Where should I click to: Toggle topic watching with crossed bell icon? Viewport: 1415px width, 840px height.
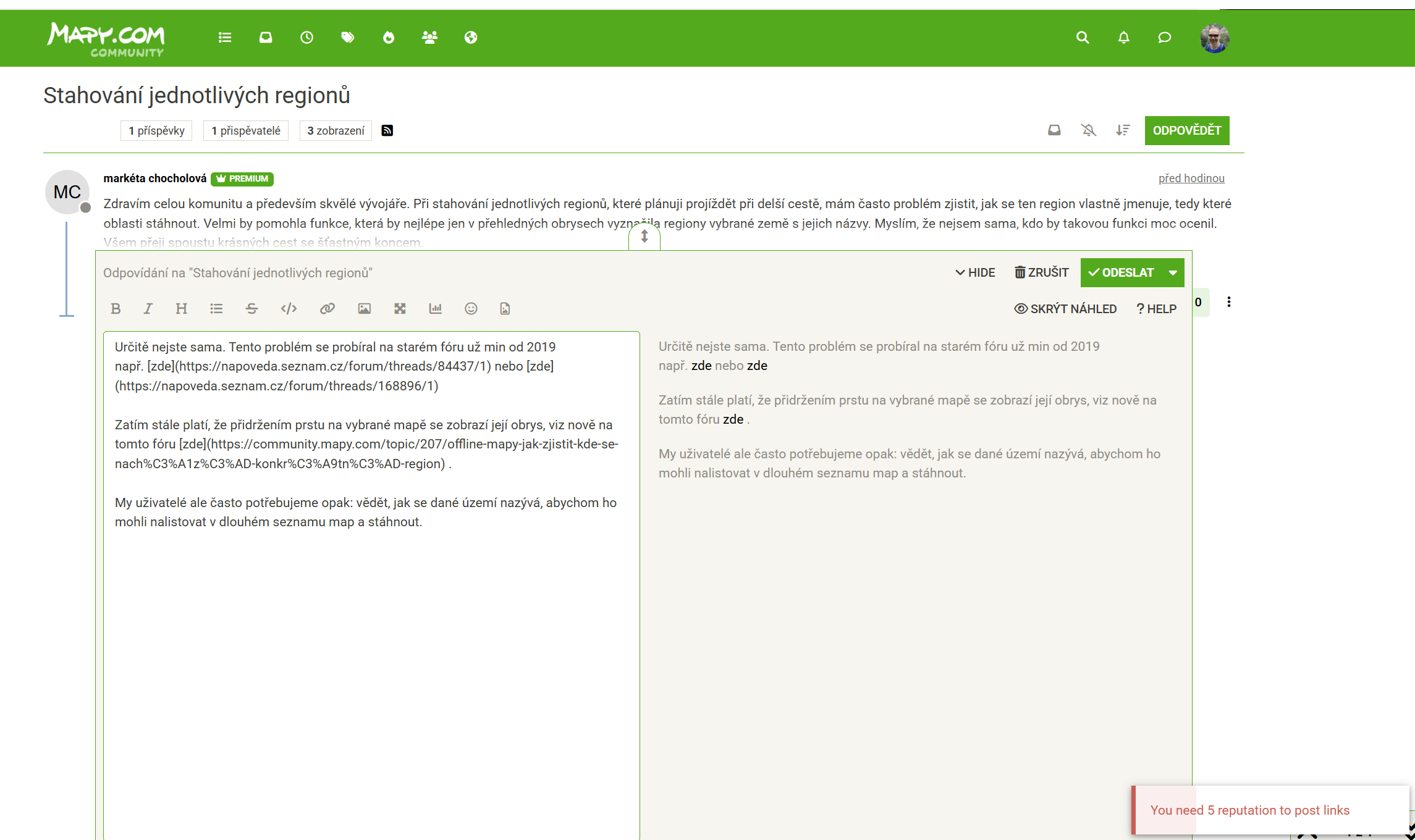(x=1089, y=130)
